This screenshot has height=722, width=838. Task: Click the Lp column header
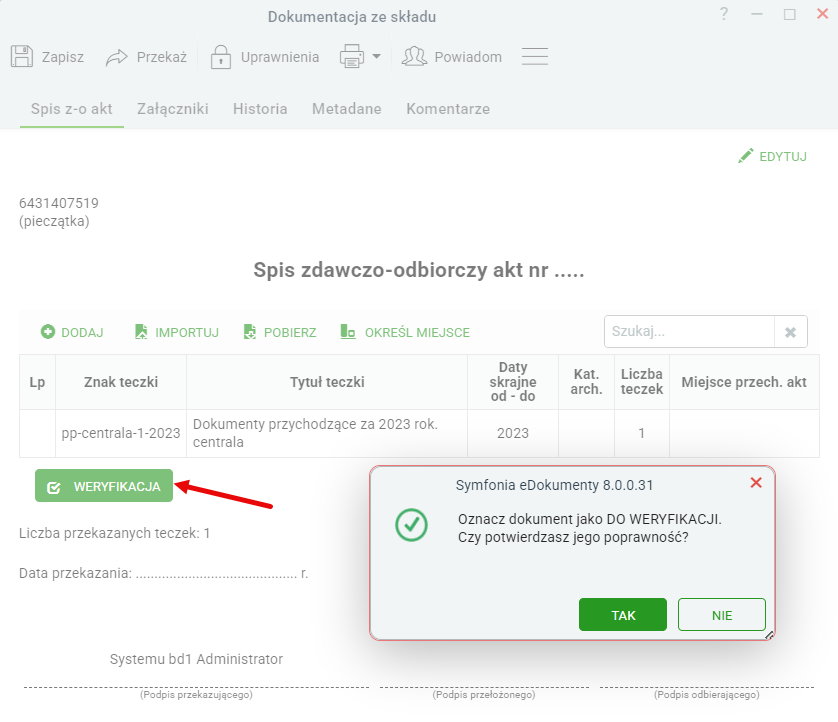pyautogui.click(x=37, y=382)
